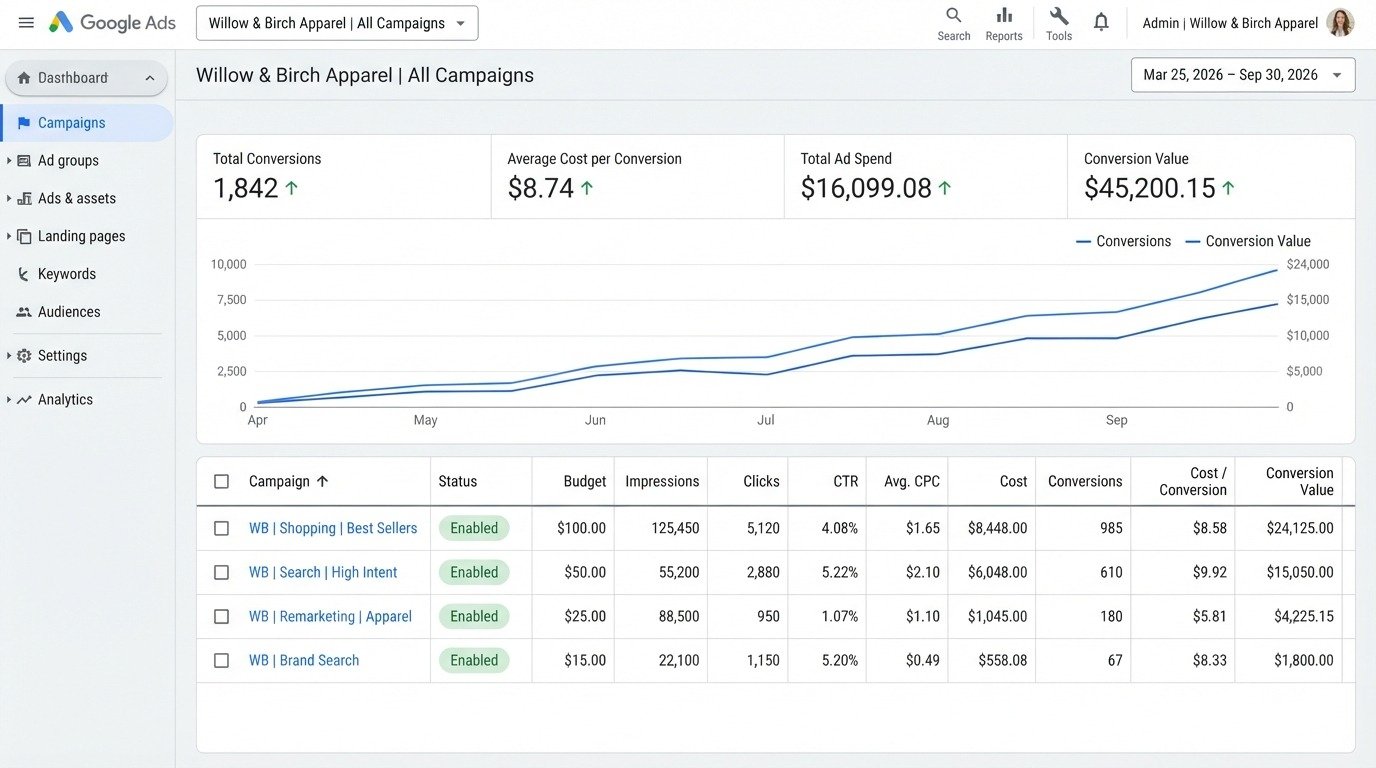Screen dimensions: 1376x768
Task: Open Analytics in the sidebar
Action: [x=65, y=400]
